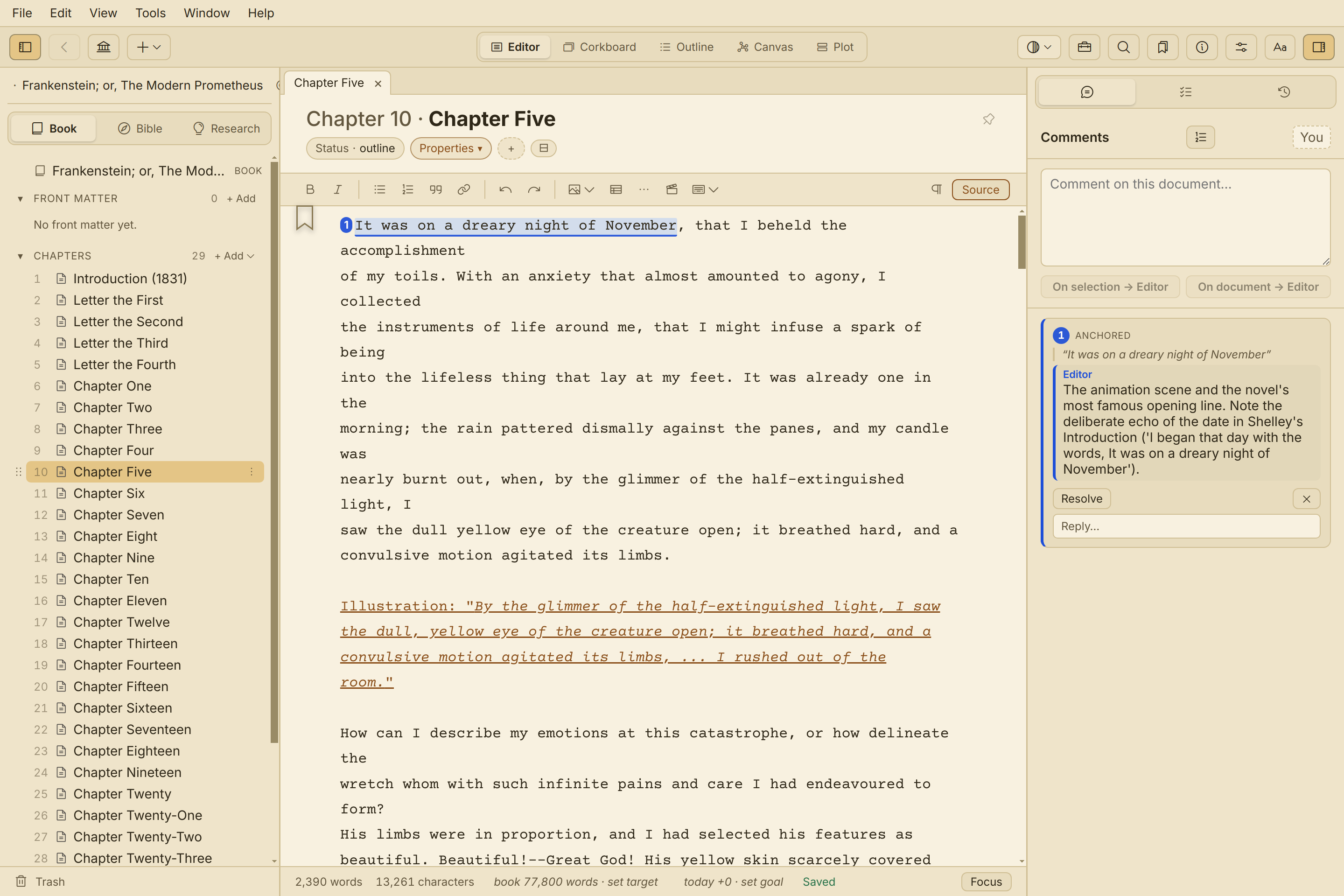
Task: Open the settings sliders icon
Action: pyautogui.click(x=1241, y=47)
